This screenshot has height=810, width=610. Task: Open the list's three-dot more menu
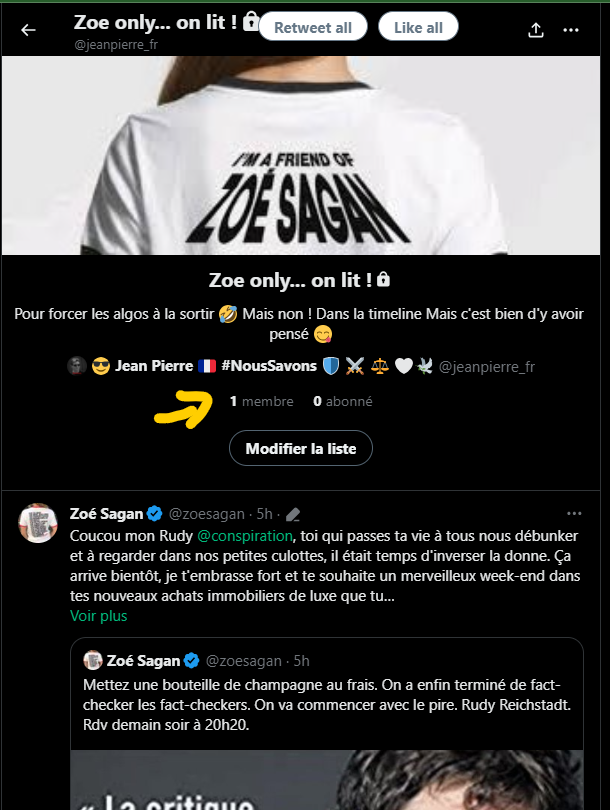point(571,30)
